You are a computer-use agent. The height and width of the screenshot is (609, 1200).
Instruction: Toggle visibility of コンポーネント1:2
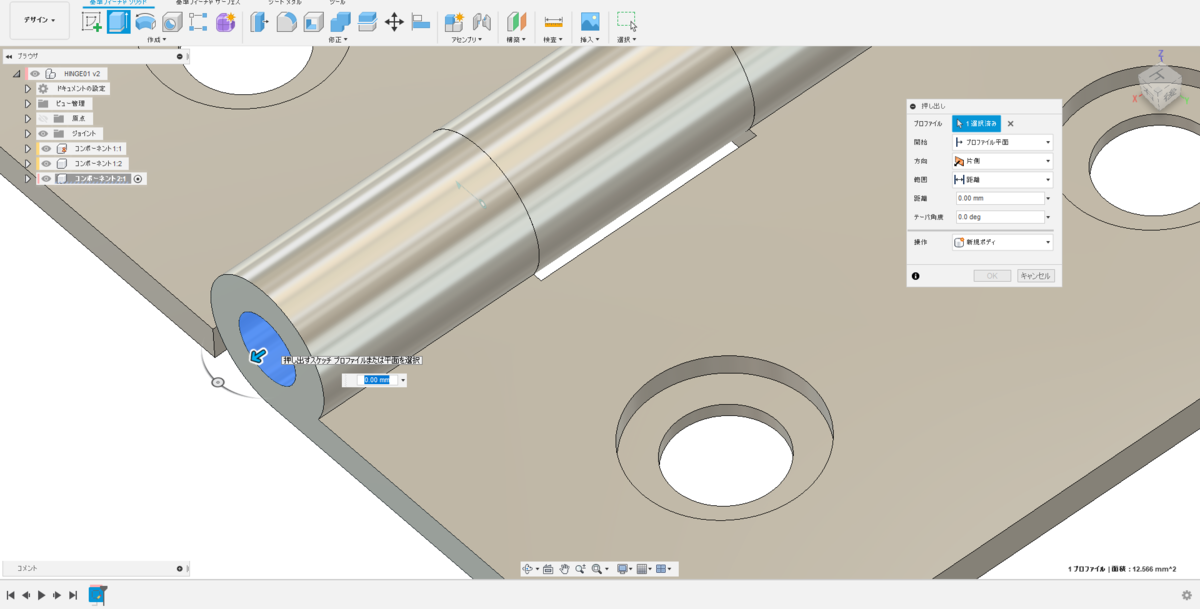click(x=46, y=163)
